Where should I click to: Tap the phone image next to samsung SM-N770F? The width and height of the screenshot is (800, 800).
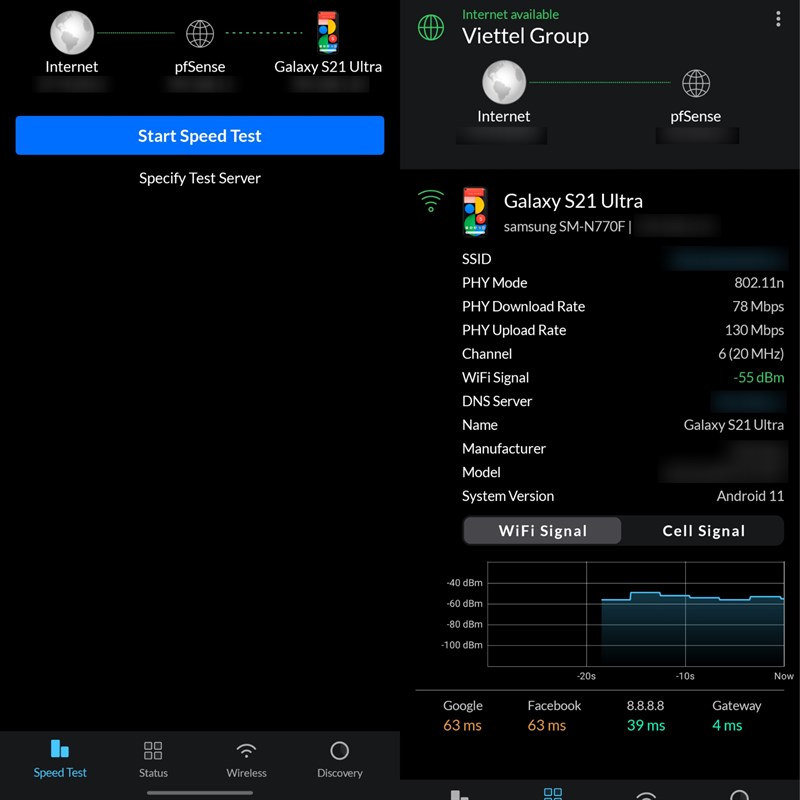tap(475, 212)
